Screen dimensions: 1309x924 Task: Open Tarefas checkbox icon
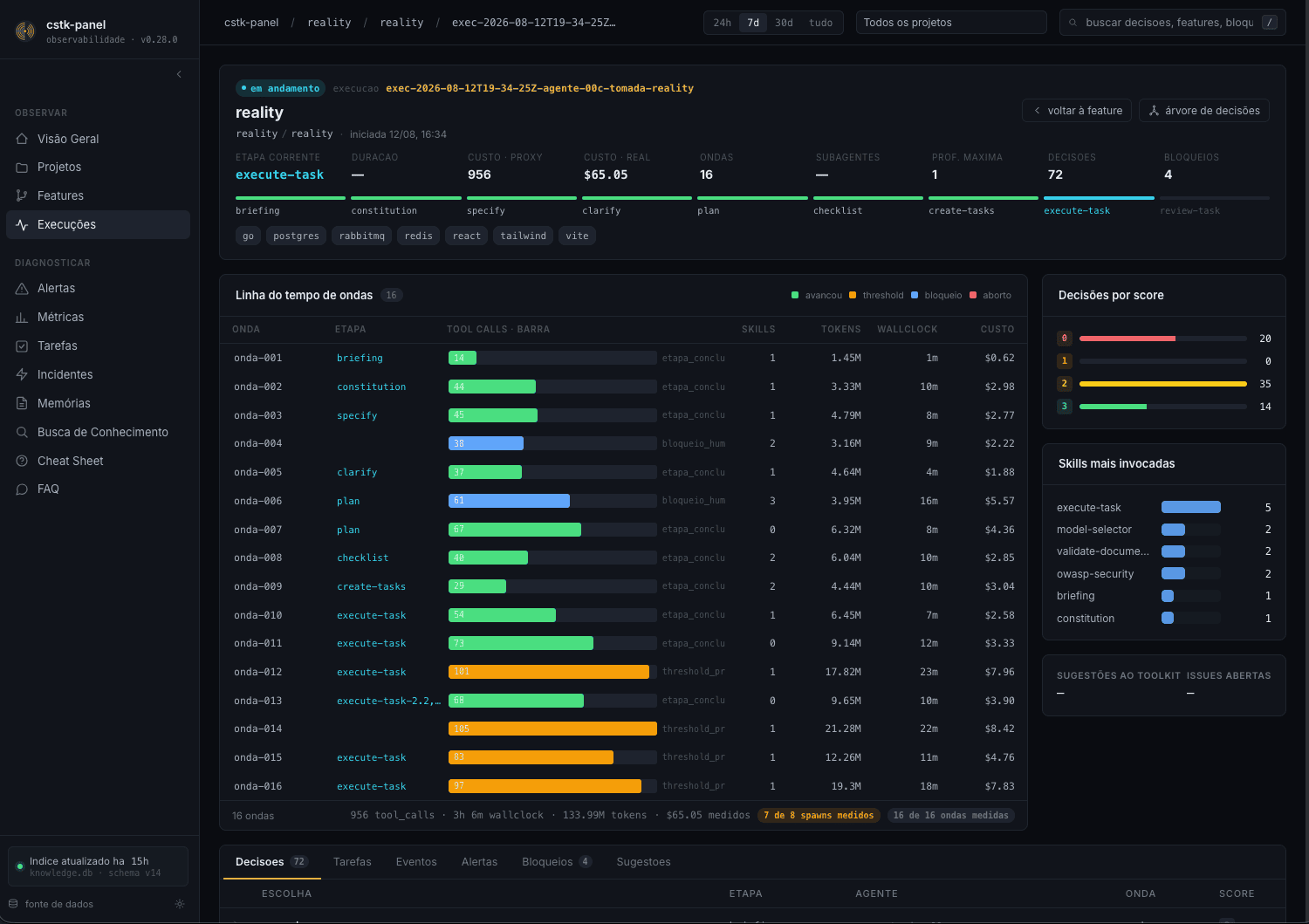pyautogui.click(x=22, y=346)
